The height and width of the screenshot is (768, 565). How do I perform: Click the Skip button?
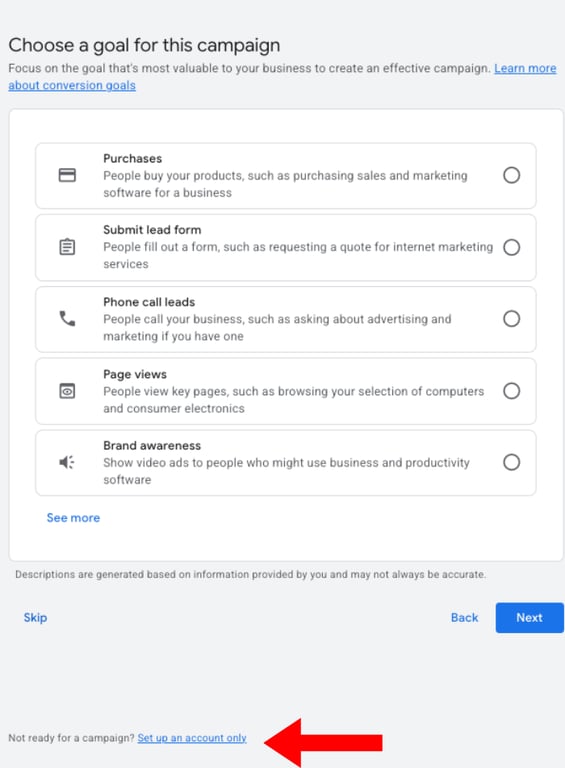pyautogui.click(x=35, y=618)
